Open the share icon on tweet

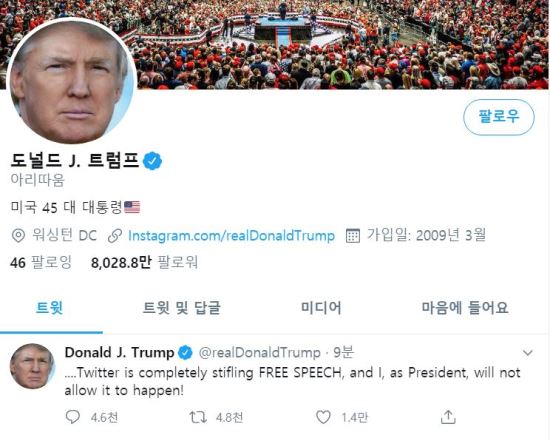click(x=448, y=417)
